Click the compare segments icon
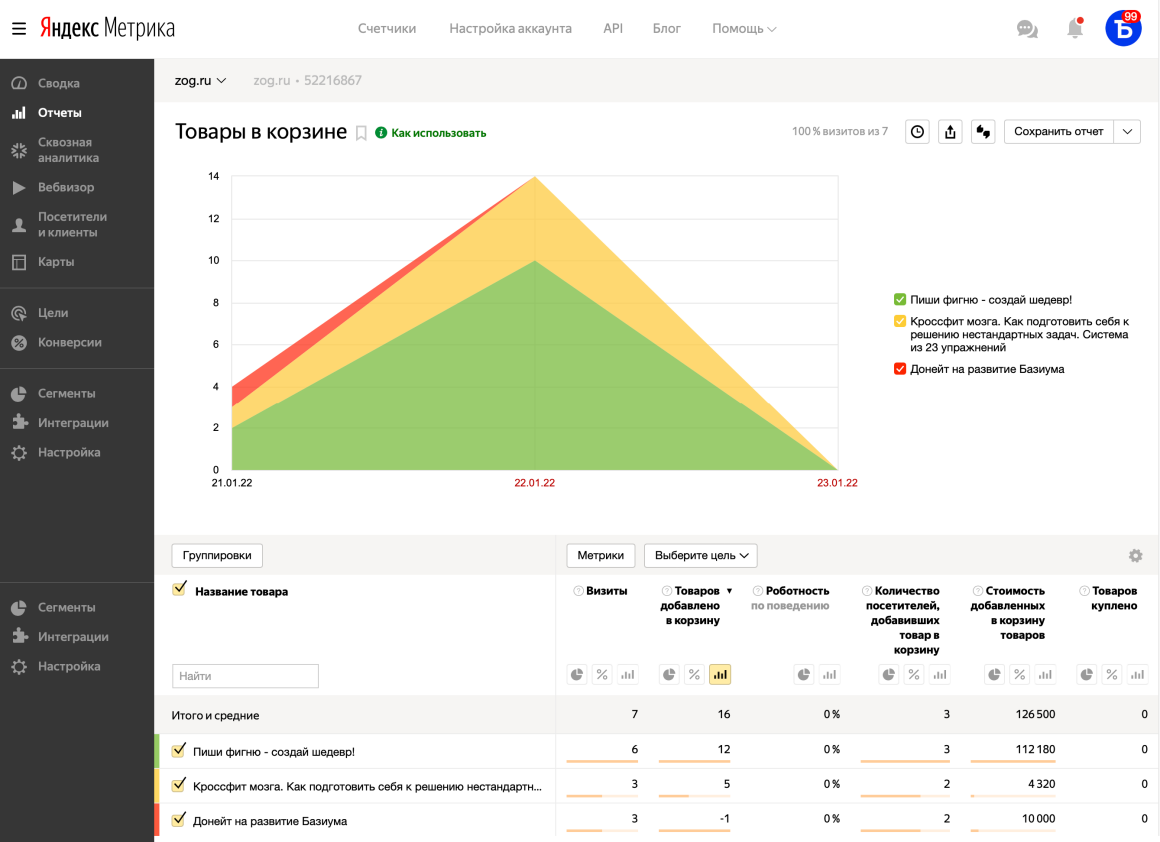The width and height of the screenshot is (1160, 842). 982,132
